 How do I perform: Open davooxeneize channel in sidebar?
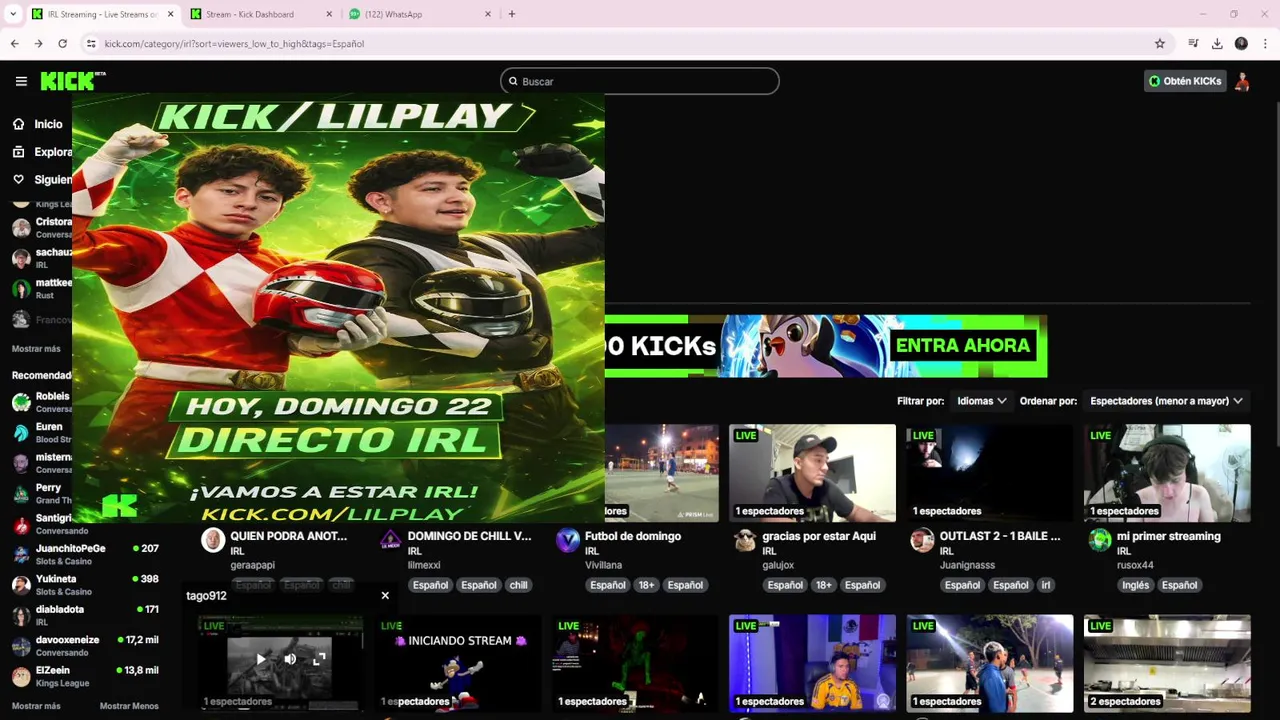coord(86,645)
